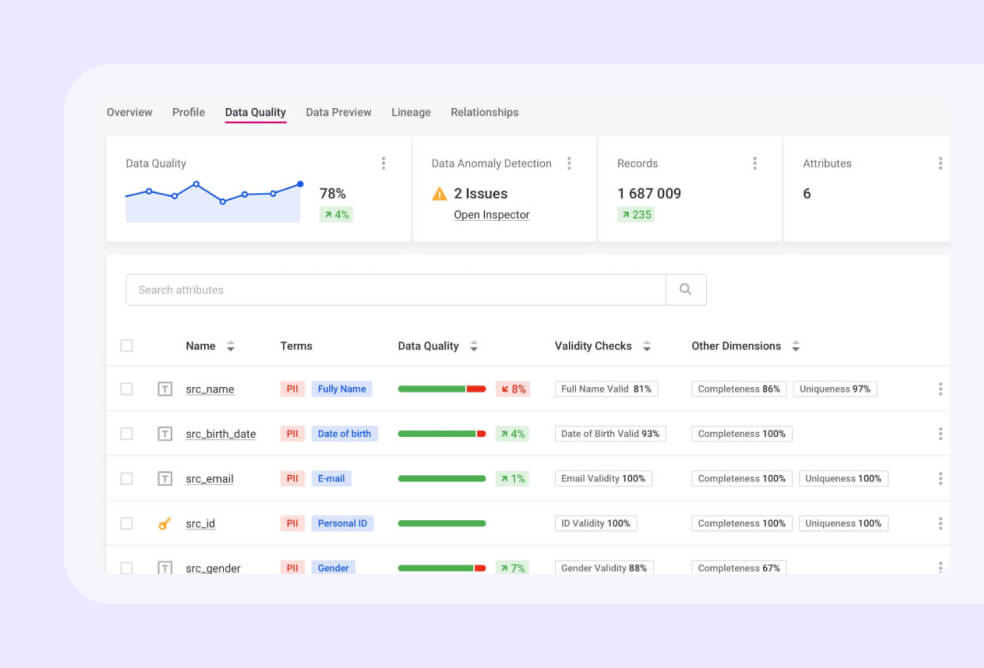
Task: Click the Open Inspector link
Action: click(x=491, y=214)
